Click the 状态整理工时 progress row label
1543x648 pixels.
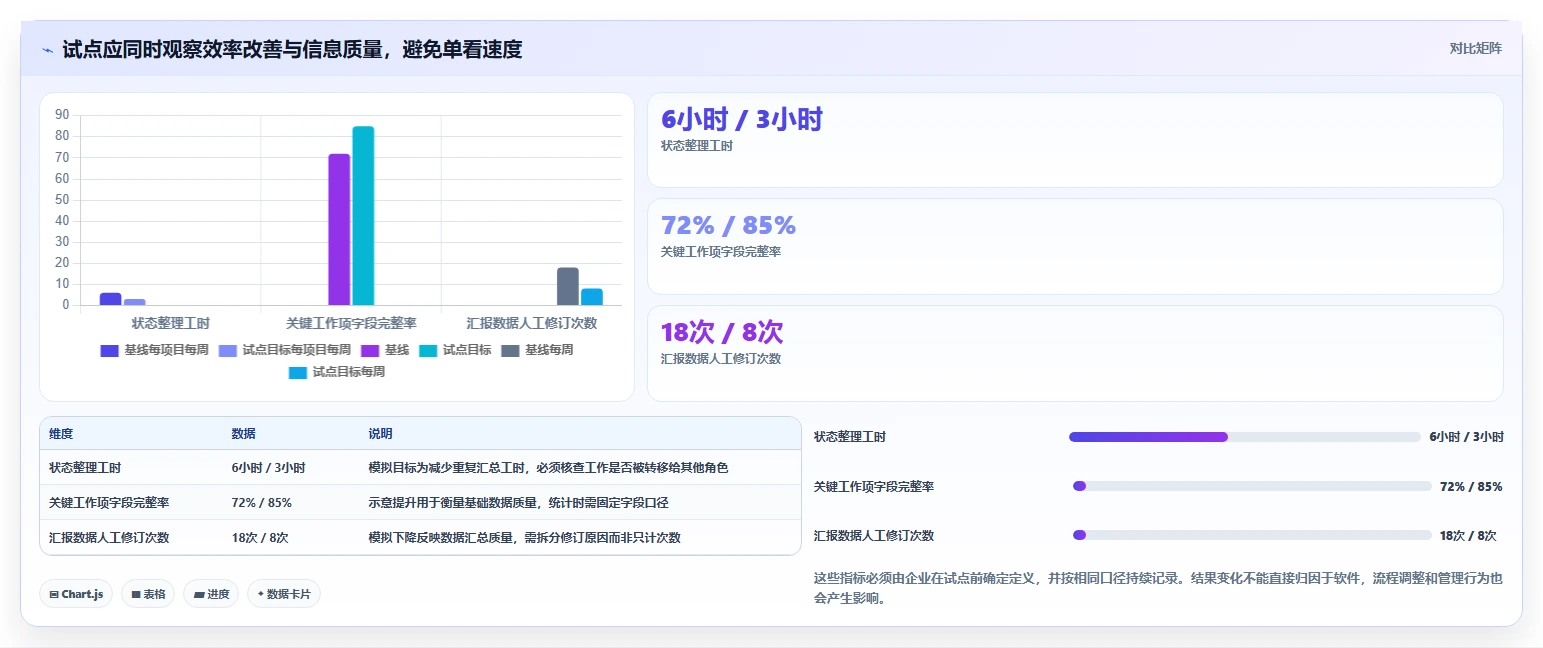coord(850,437)
